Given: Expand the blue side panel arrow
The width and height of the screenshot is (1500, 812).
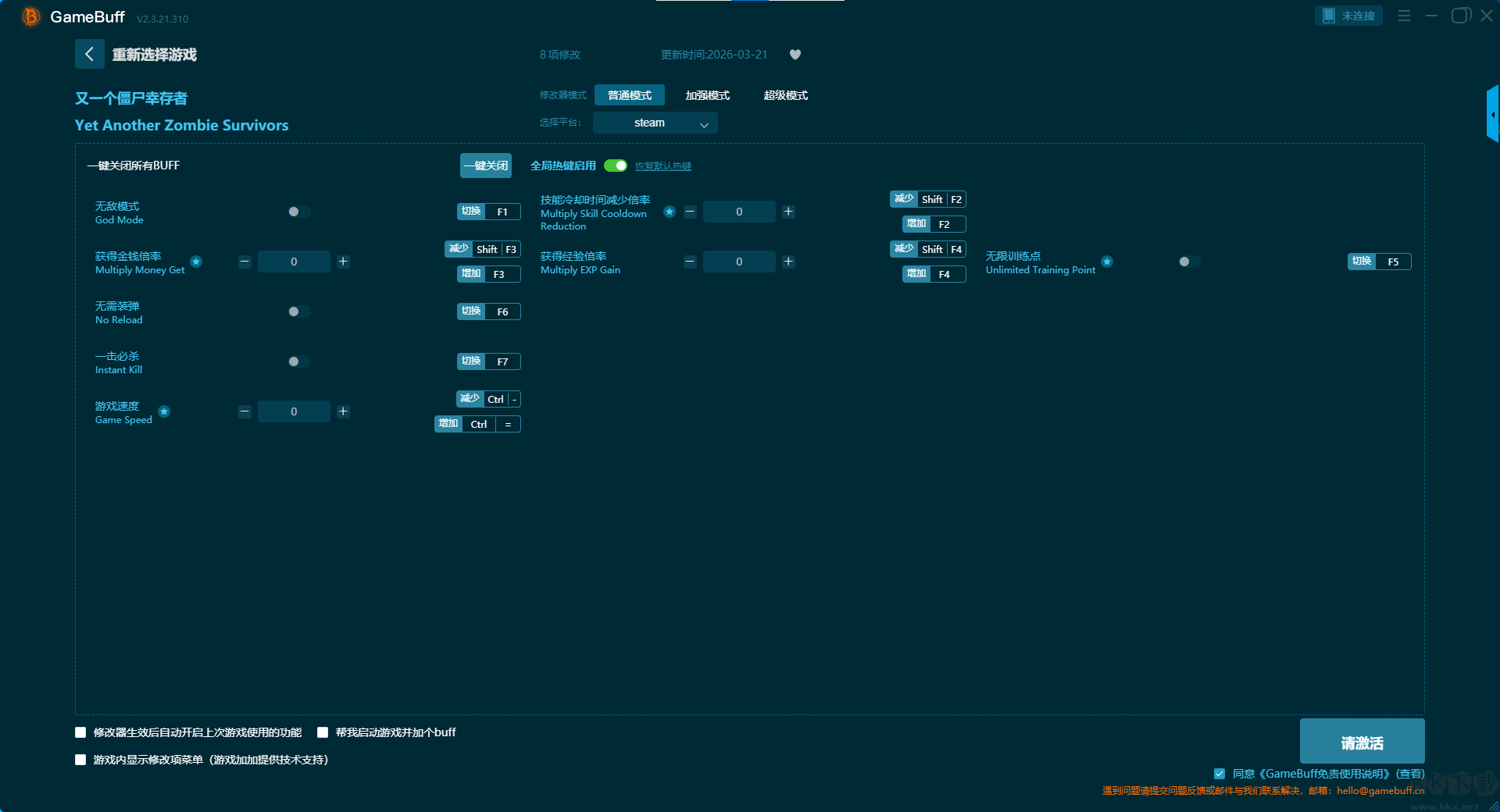Looking at the screenshot, I should tap(1492, 115).
